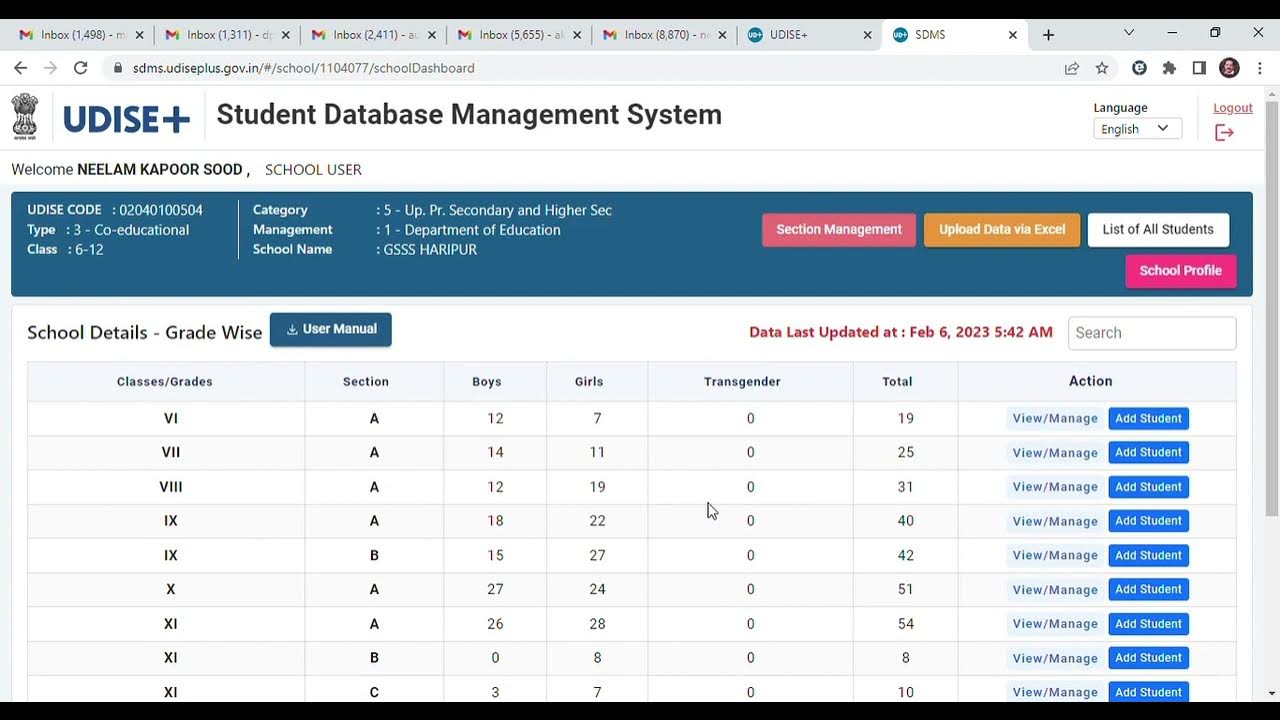Viewport: 1280px width, 720px height.
Task: Add Student to class IX section A
Action: click(x=1148, y=521)
